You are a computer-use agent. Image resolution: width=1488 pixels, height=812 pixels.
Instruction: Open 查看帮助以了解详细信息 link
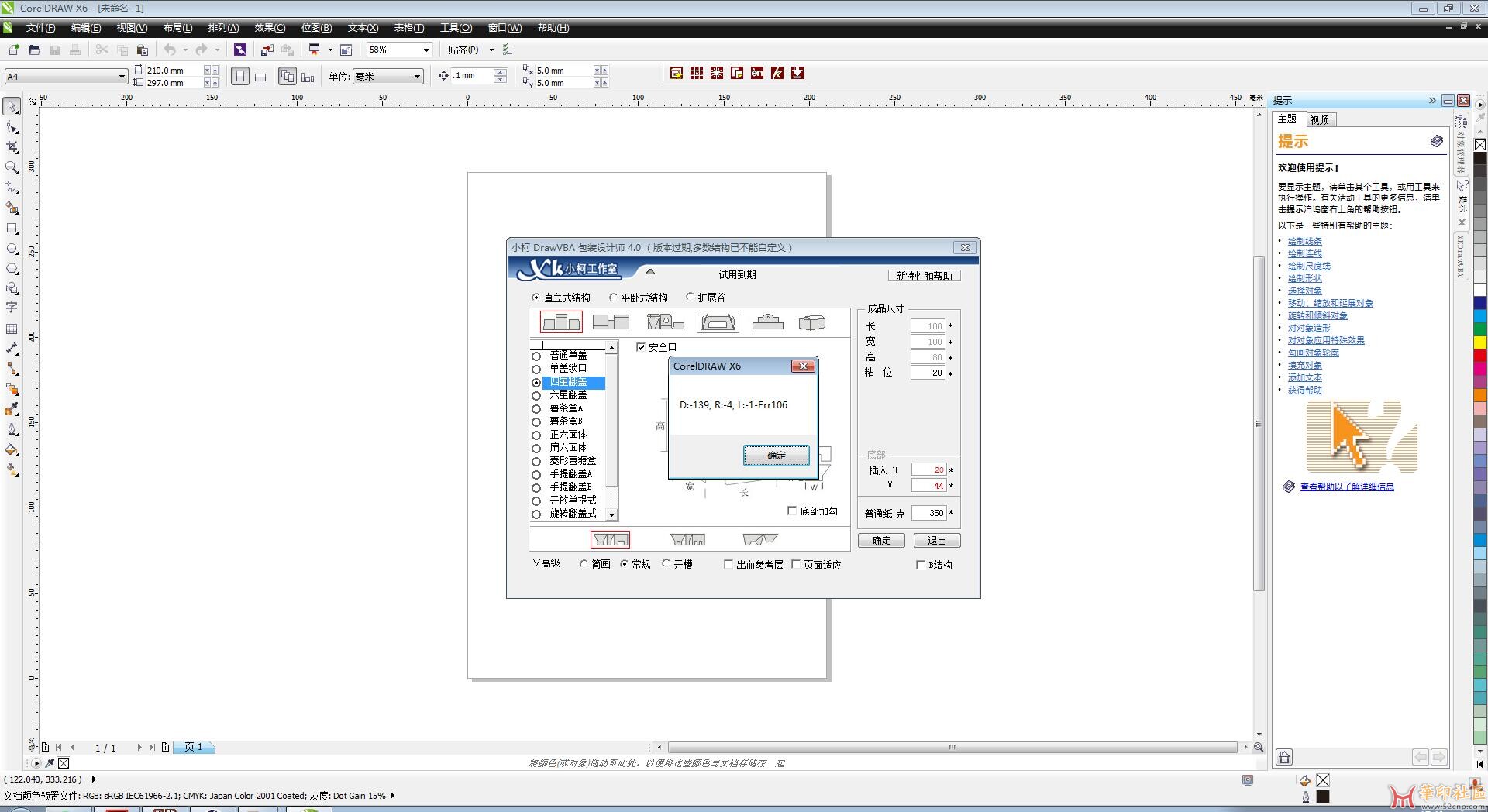1347,487
